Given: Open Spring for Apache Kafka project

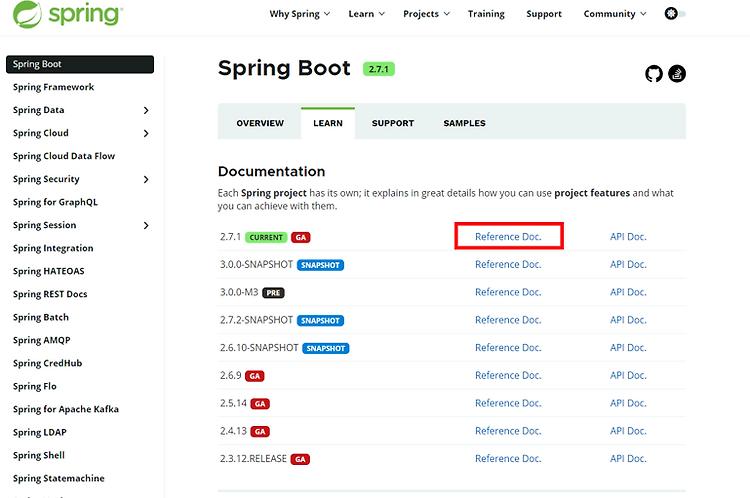Looking at the screenshot, I should coord(66,409).
